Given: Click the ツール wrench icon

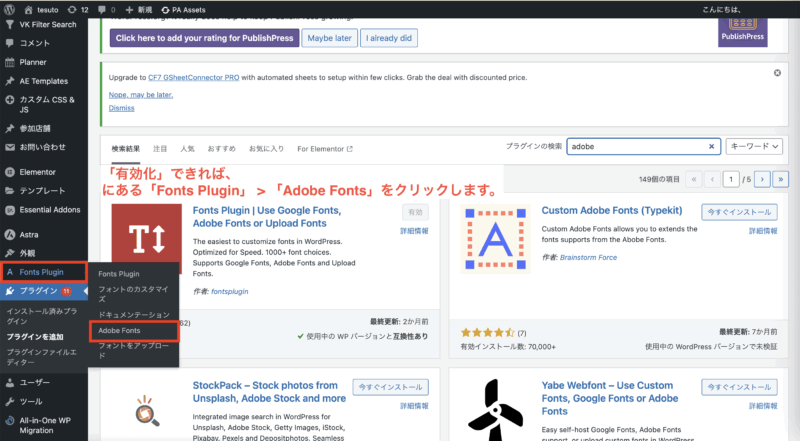Looking at the screenshot, I should (10, 402).
